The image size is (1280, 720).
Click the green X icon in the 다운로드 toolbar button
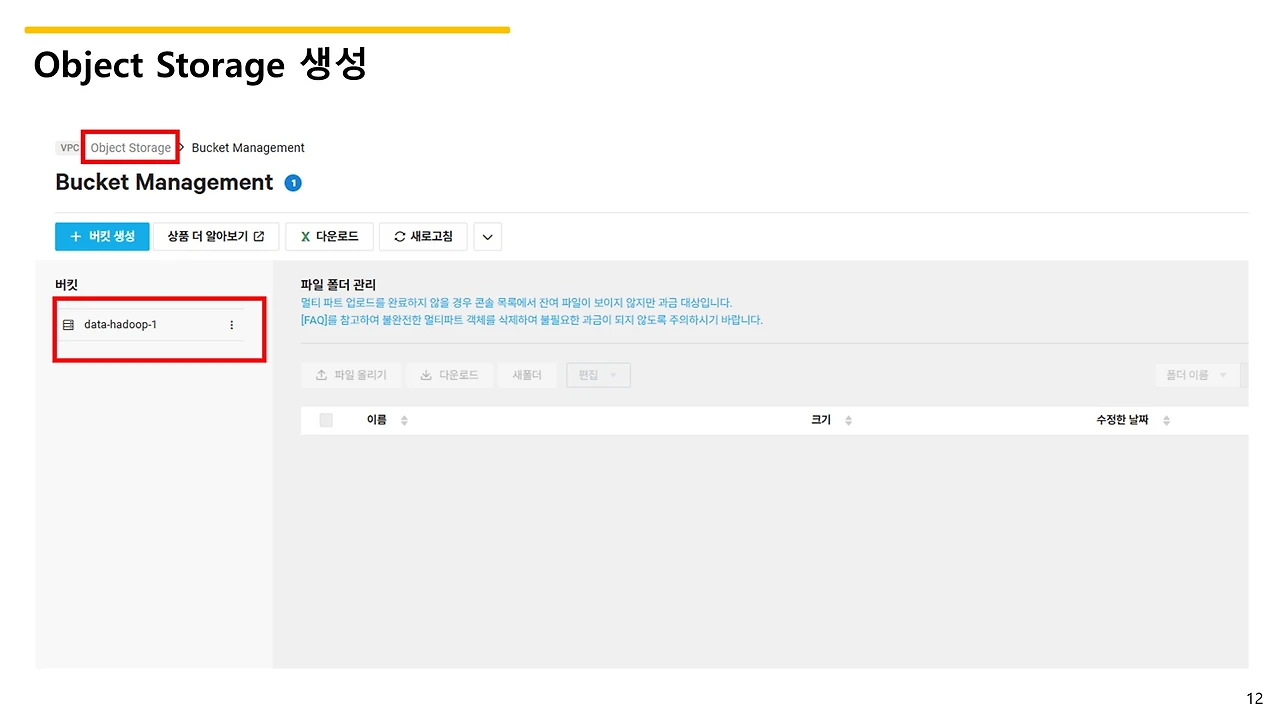coord(306,236)
